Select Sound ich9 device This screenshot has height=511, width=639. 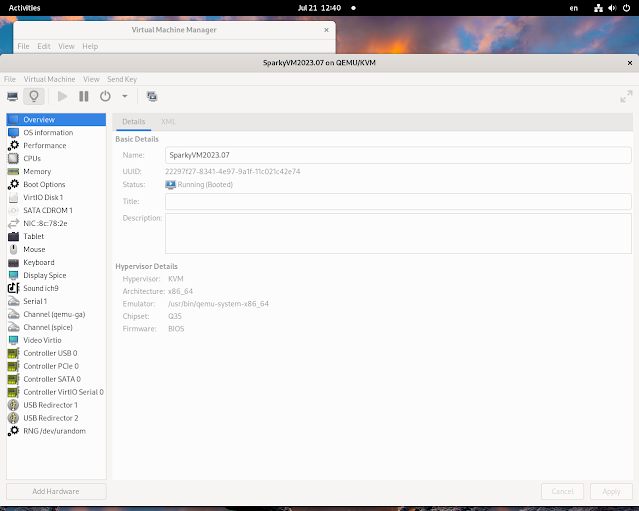click(x=56, y=288)
